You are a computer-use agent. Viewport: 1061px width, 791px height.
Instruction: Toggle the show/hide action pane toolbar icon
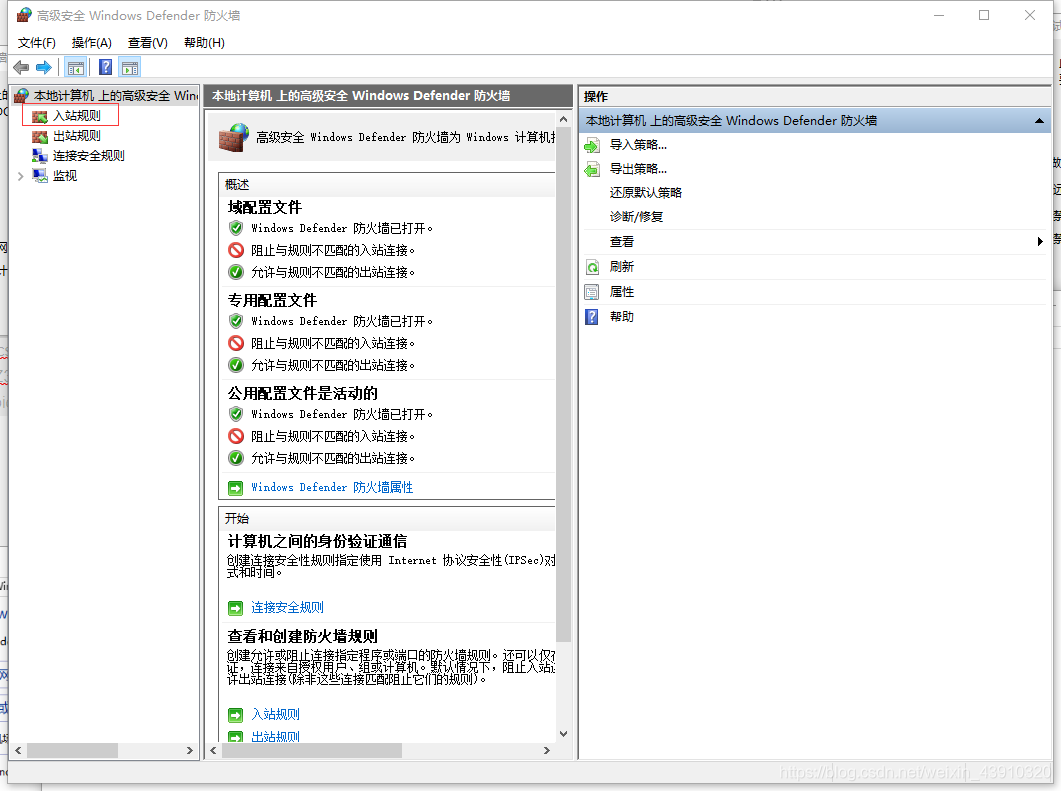click(x=129, y=68)
